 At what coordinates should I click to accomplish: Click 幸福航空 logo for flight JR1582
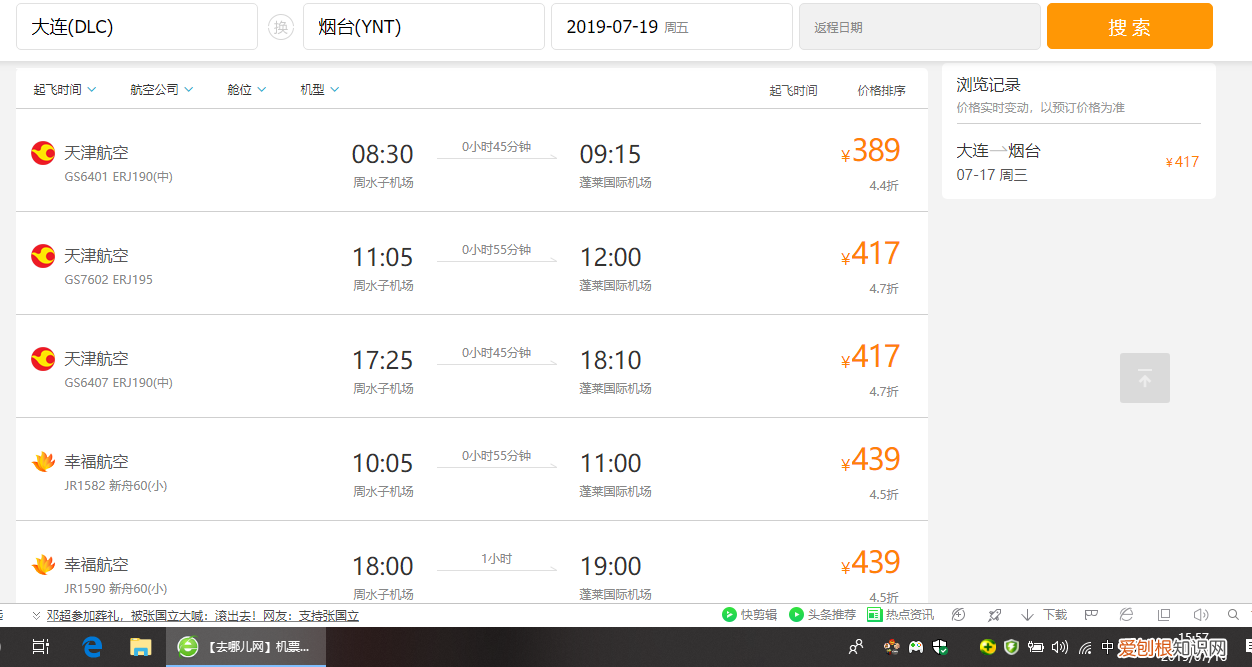[x=43, y=462]
